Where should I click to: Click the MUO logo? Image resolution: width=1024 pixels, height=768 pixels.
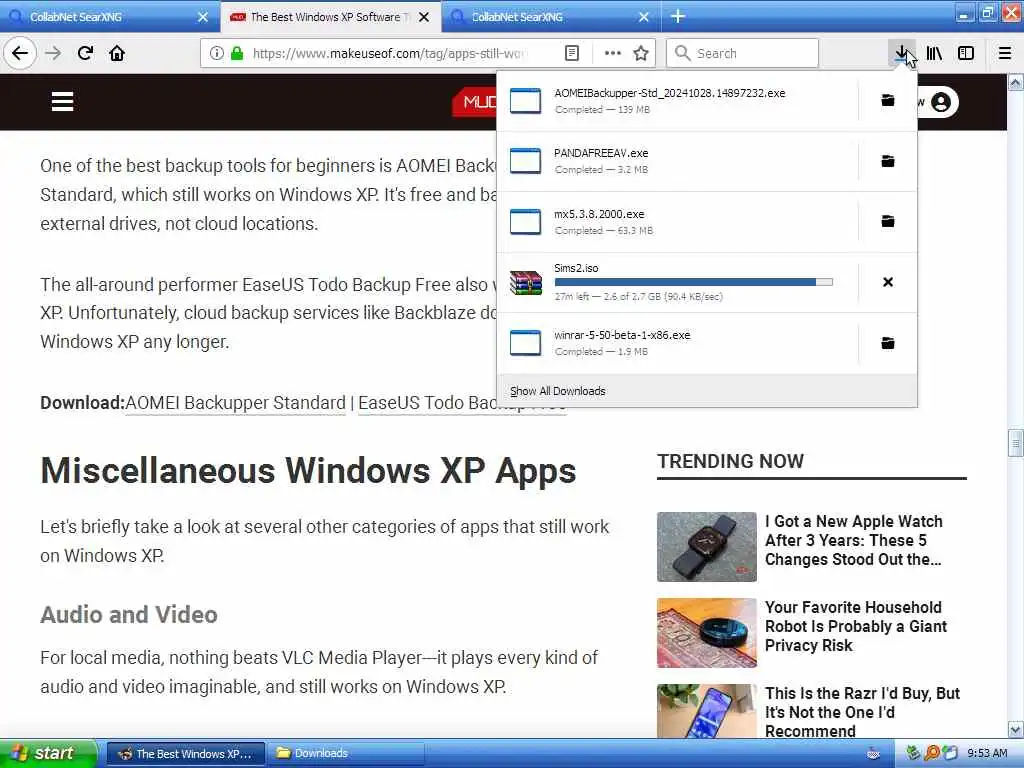(x=475, y=102)
